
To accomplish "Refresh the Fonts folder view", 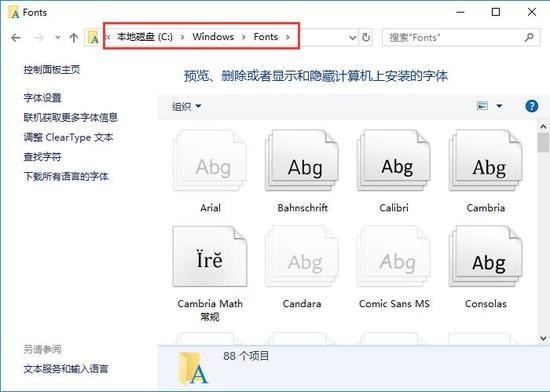I will 366,37.
